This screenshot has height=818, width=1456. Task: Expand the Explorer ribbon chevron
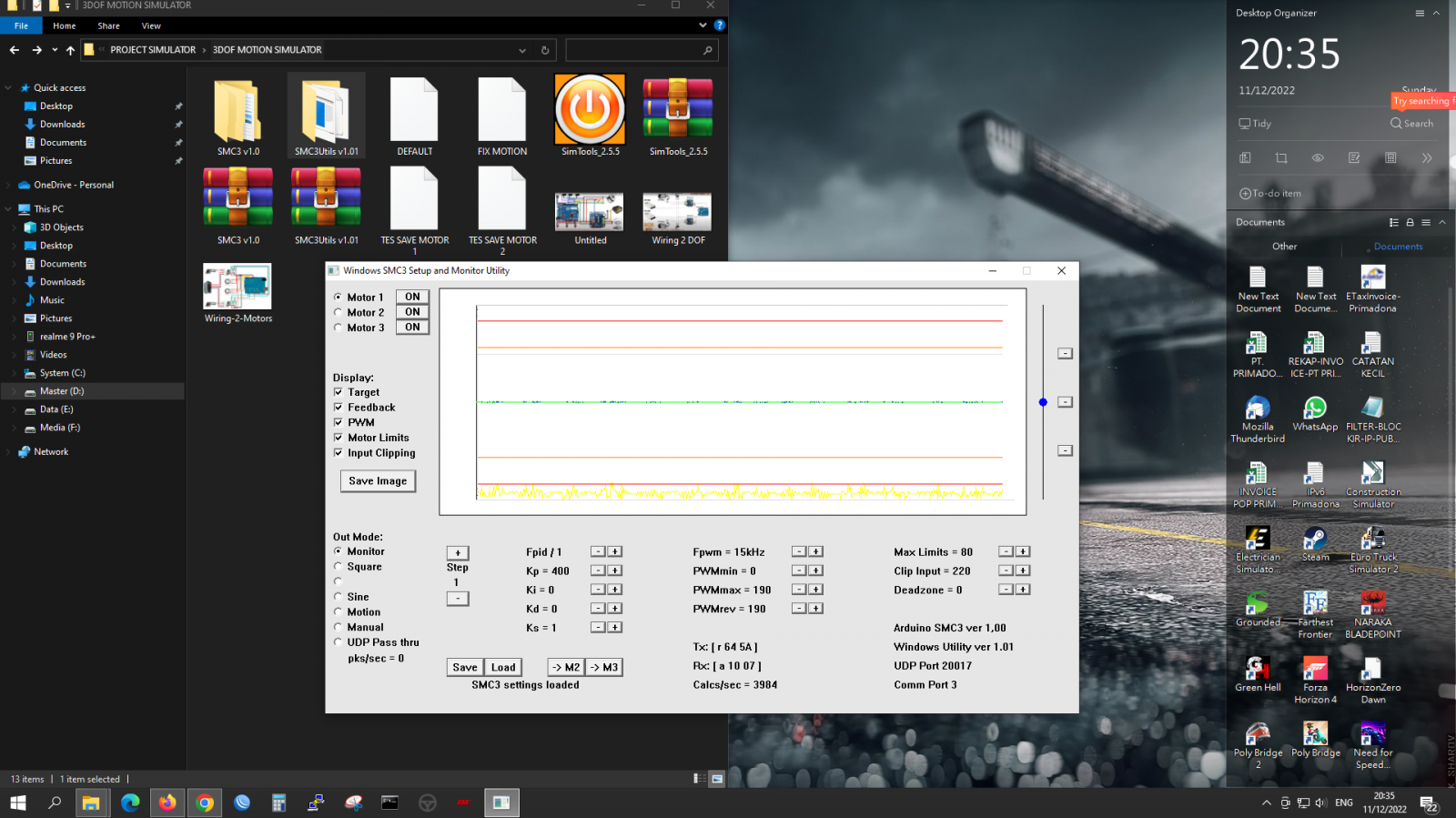coord(703,25)
